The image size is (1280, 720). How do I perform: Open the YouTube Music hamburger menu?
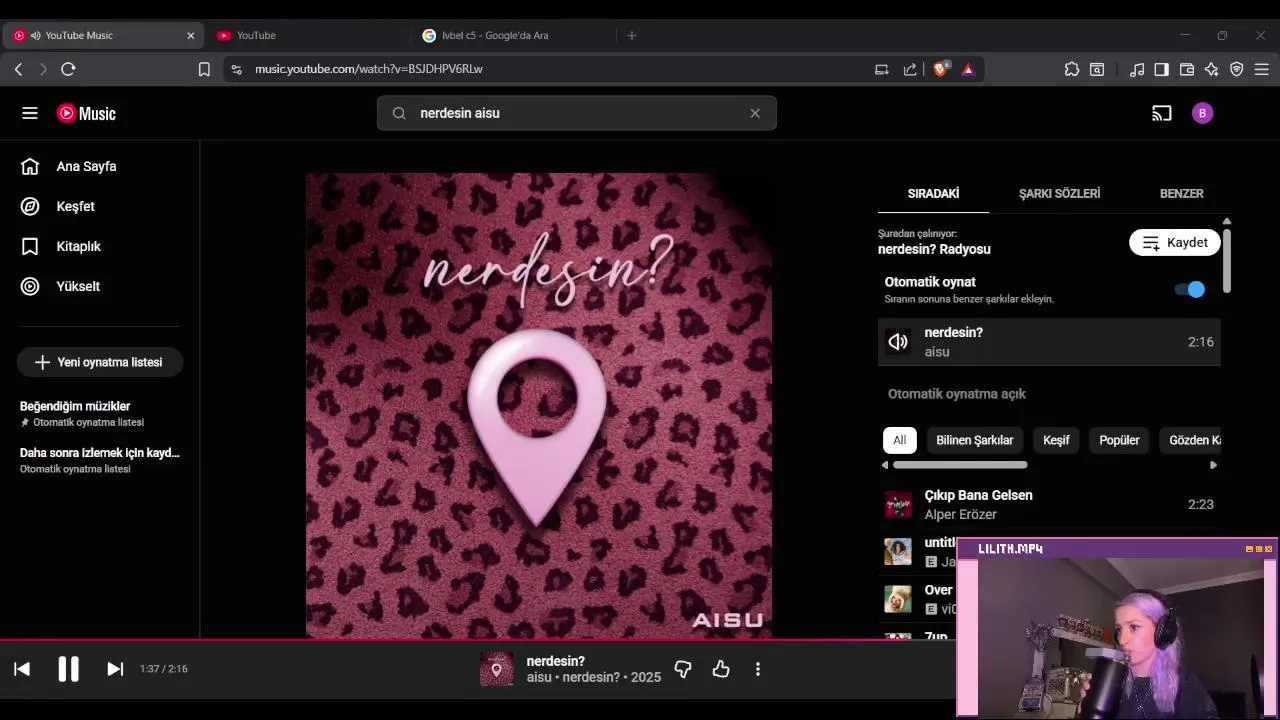coord(30,113)
